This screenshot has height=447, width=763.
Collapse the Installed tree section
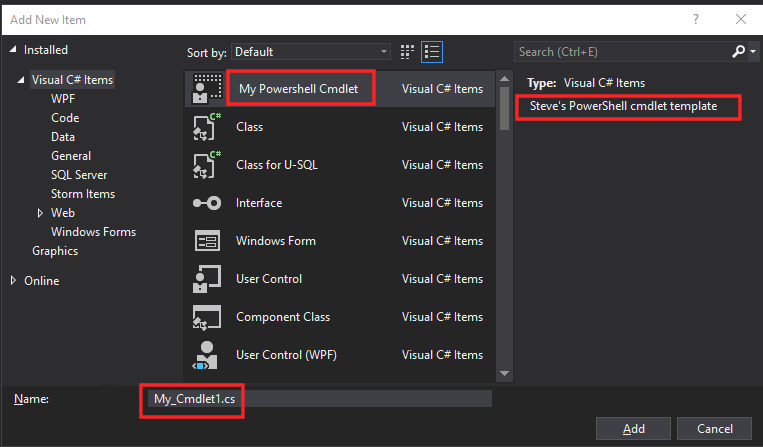[x=13, y=50]
